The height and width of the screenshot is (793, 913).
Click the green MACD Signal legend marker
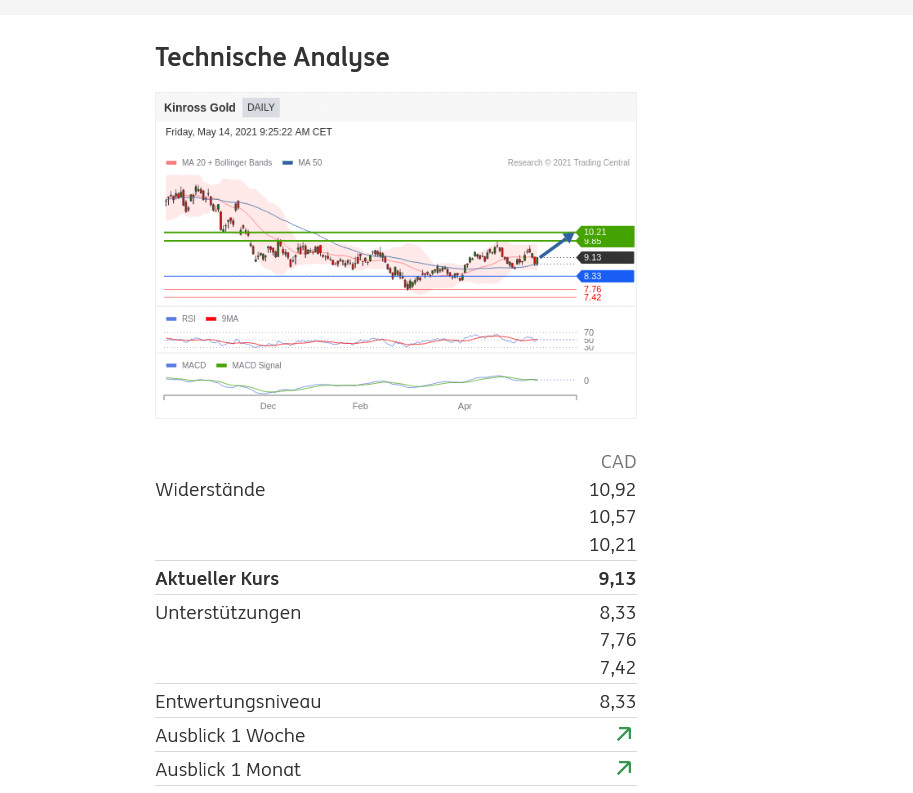[221, 366]
